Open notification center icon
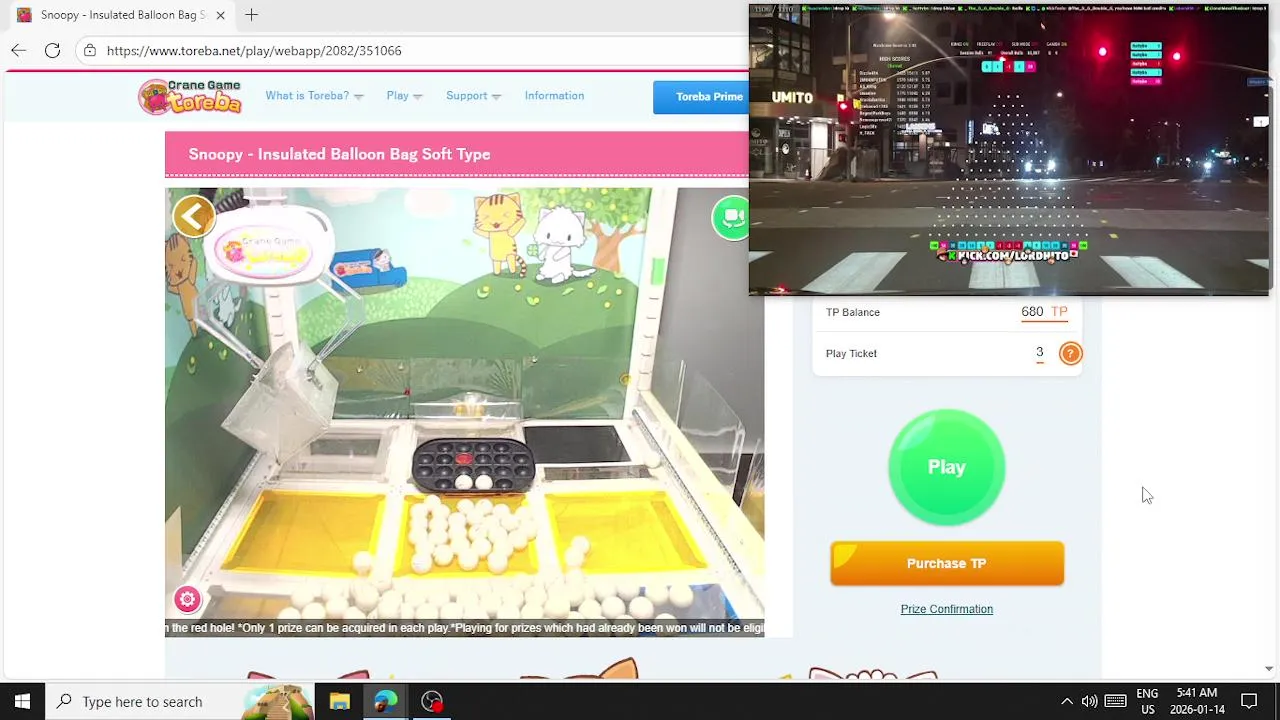Viewport: 1280px width, 720px height. [x=1249, y=701]
